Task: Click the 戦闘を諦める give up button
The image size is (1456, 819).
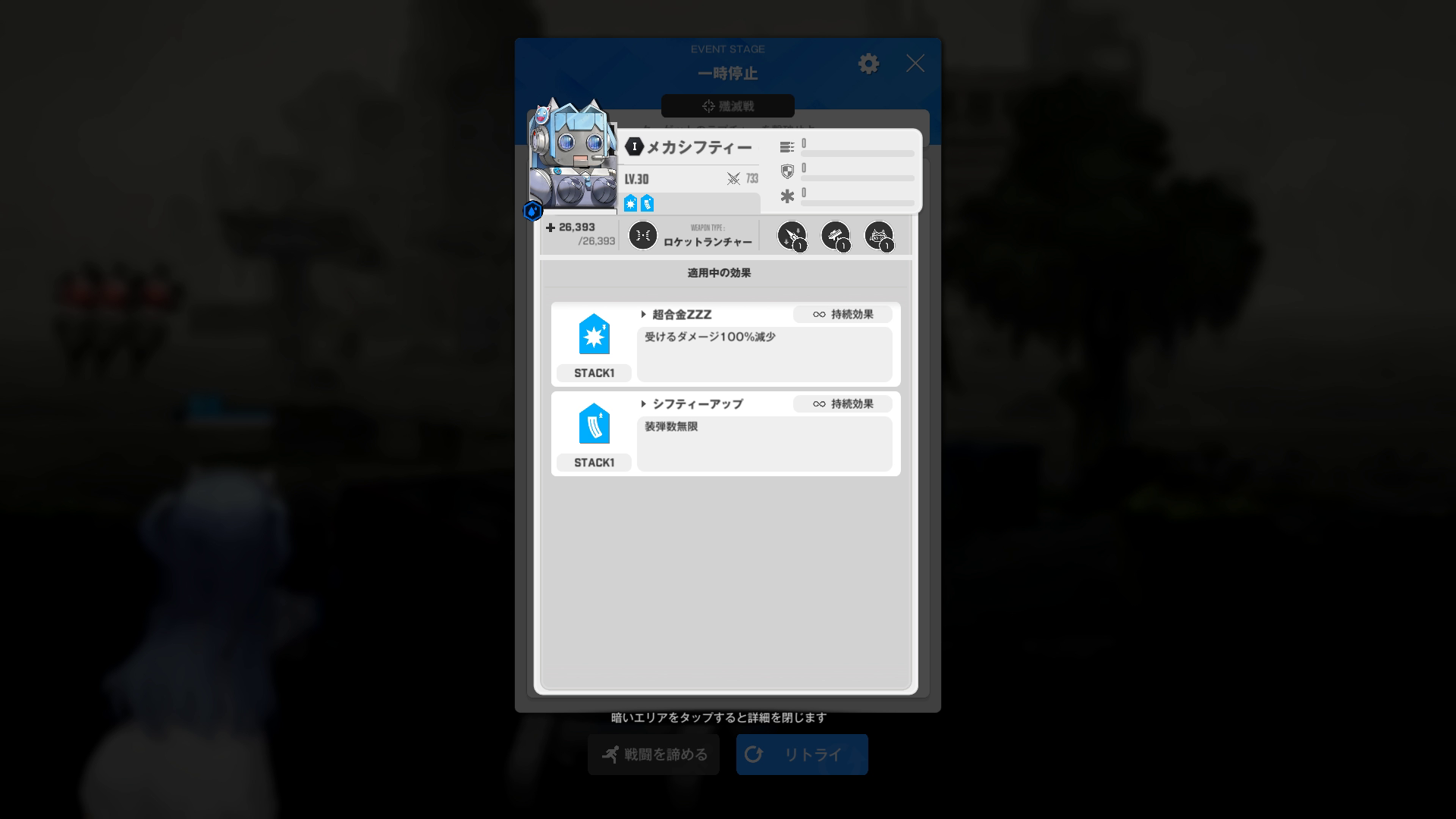Action: [653, 755]
